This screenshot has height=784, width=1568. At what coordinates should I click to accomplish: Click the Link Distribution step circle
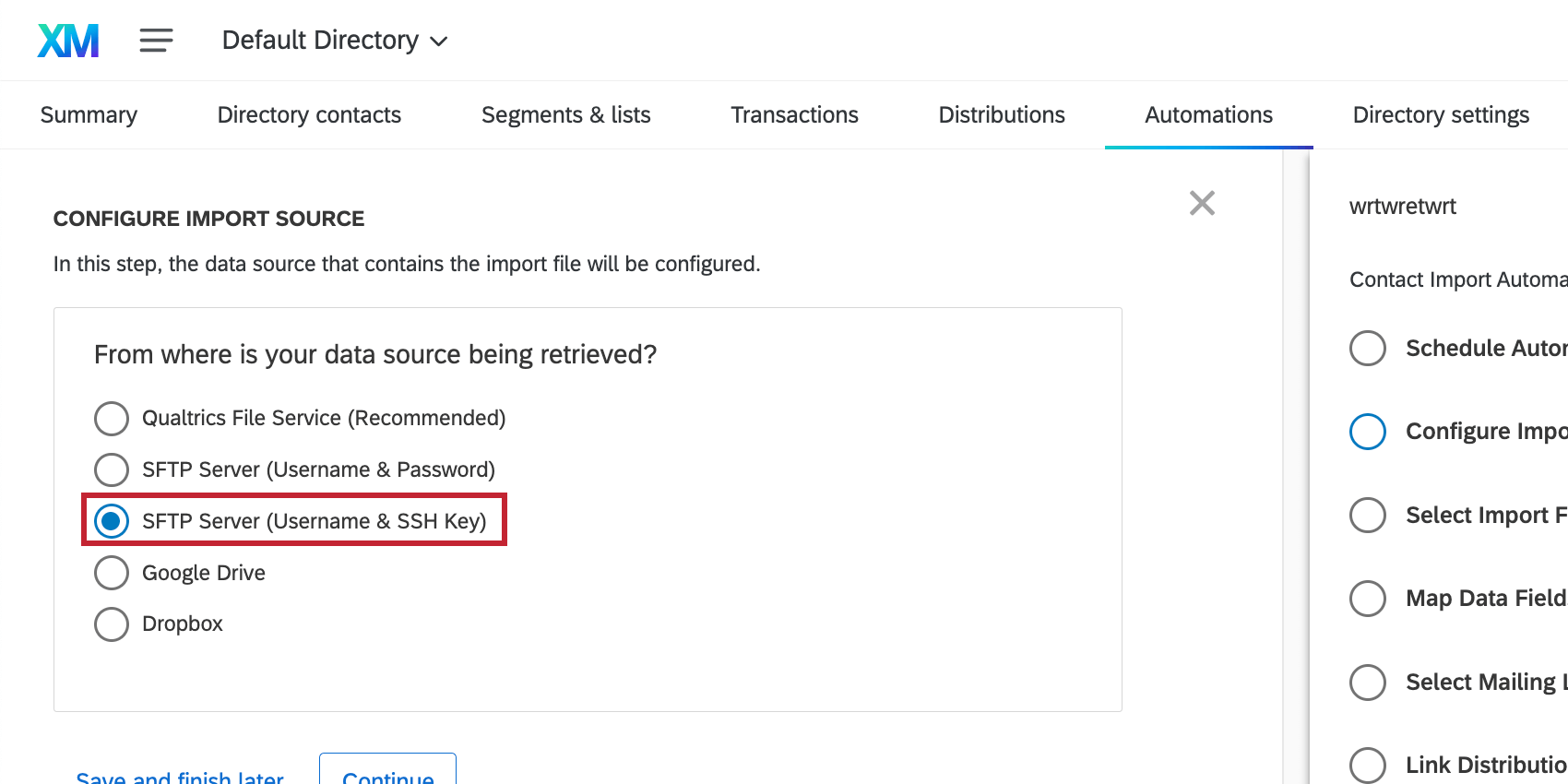coord(1367,766)
